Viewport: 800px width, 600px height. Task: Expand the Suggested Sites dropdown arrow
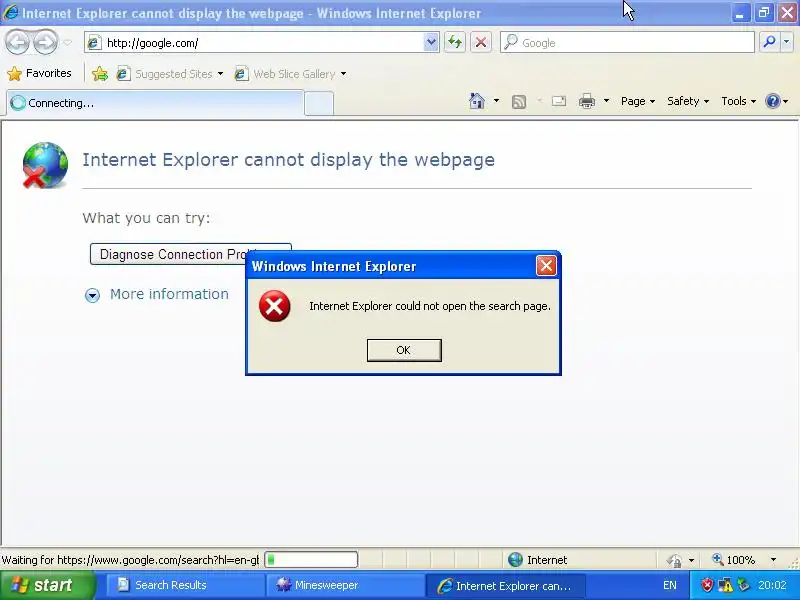[x=220, y=74]
